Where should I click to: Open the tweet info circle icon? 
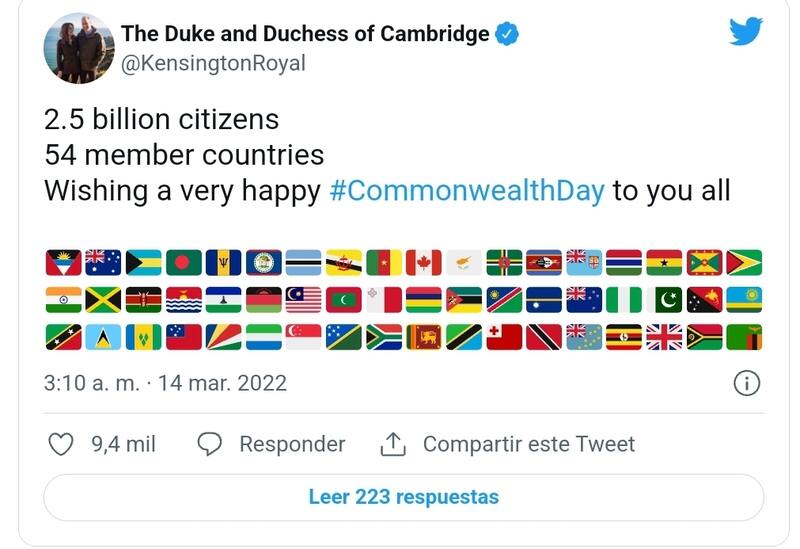pos(746,382)
